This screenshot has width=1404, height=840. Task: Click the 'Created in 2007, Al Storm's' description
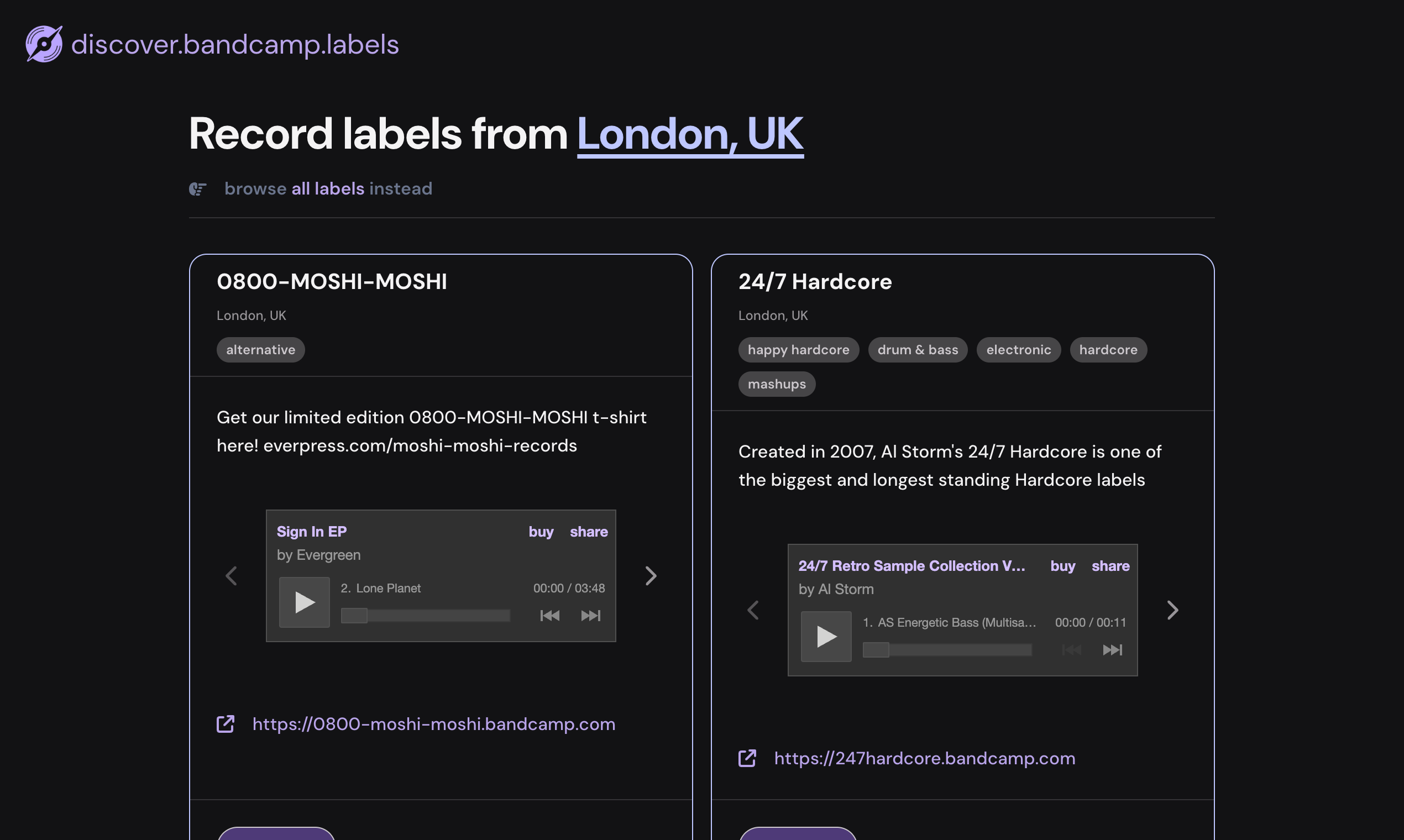click(950, 465)
